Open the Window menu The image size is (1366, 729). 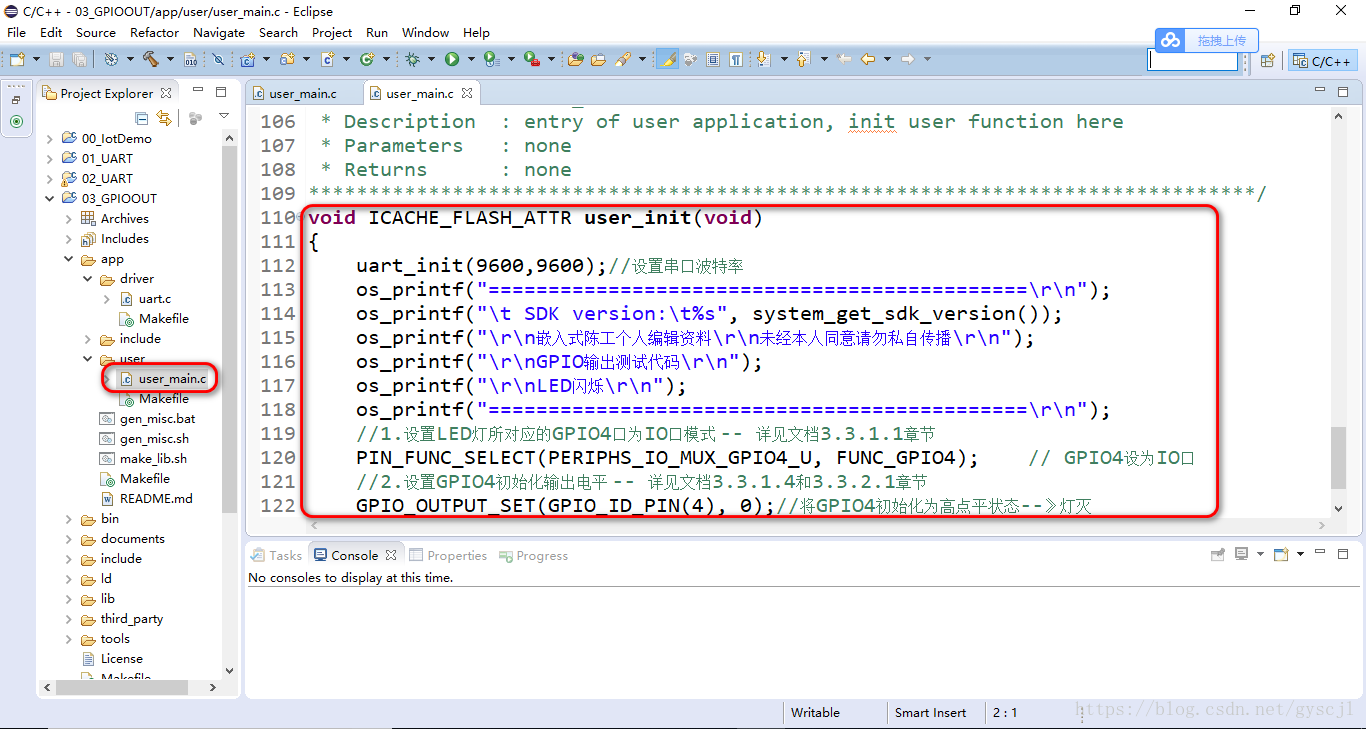tap(425, 32)
